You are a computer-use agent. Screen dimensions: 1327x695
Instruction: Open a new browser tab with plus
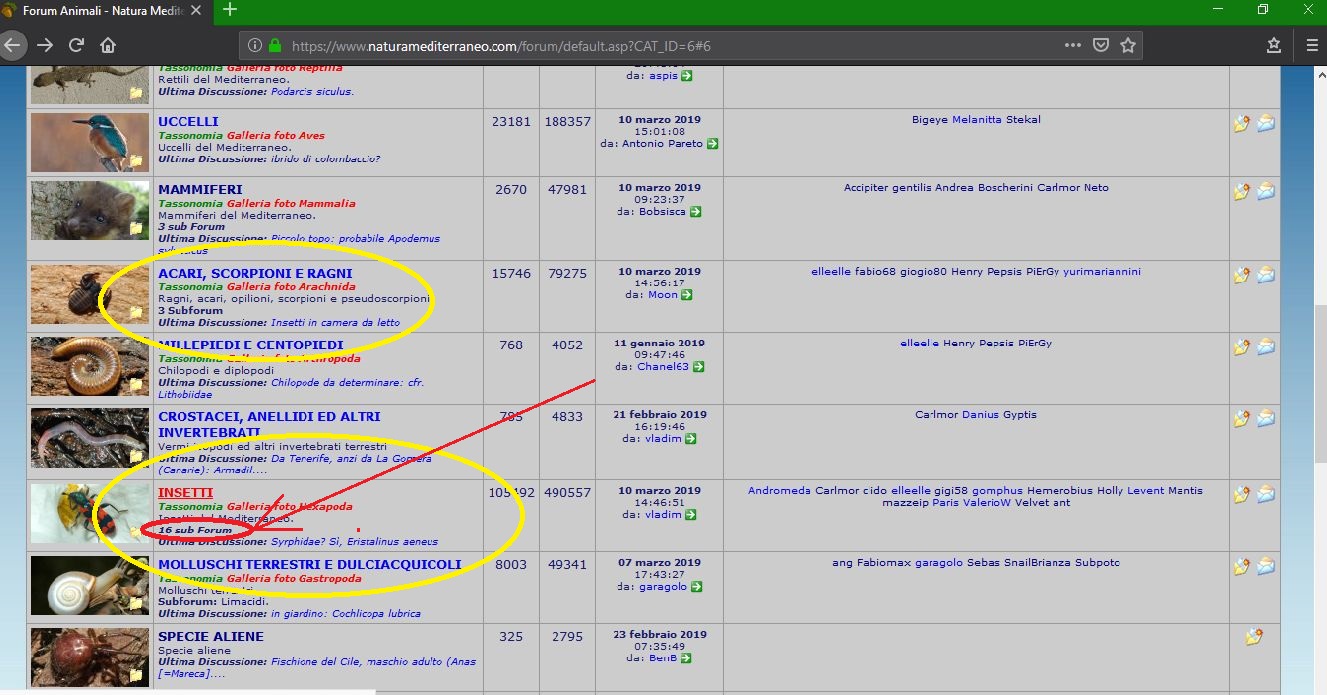[x=230, y=10]
